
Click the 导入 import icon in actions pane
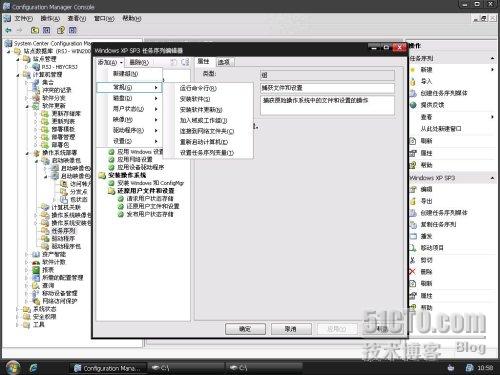click(x=413, y=81)
